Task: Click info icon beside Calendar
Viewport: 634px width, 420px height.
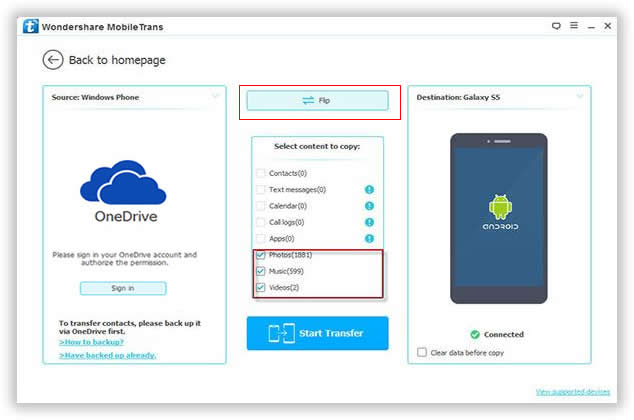Action: point(369,206)
